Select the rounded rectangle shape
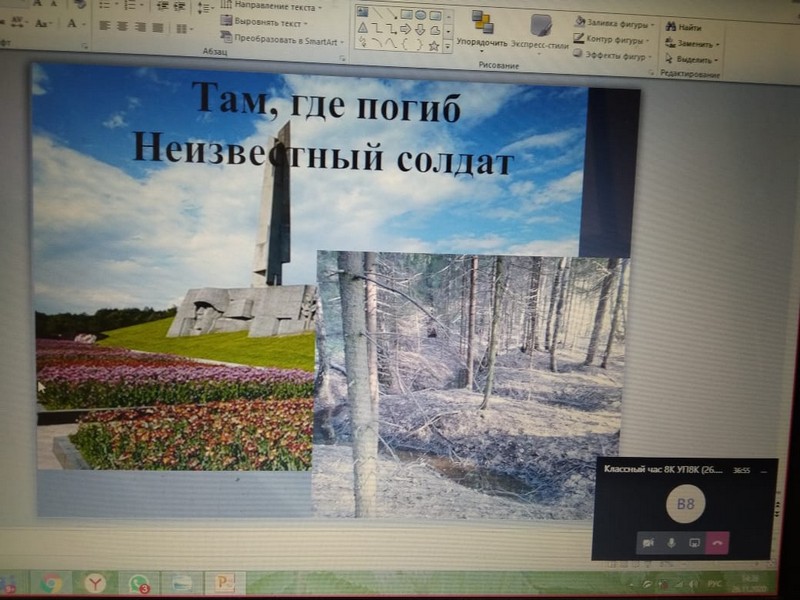Image resolution: width=800 pixels, height=600 pixels. [435, 15]
